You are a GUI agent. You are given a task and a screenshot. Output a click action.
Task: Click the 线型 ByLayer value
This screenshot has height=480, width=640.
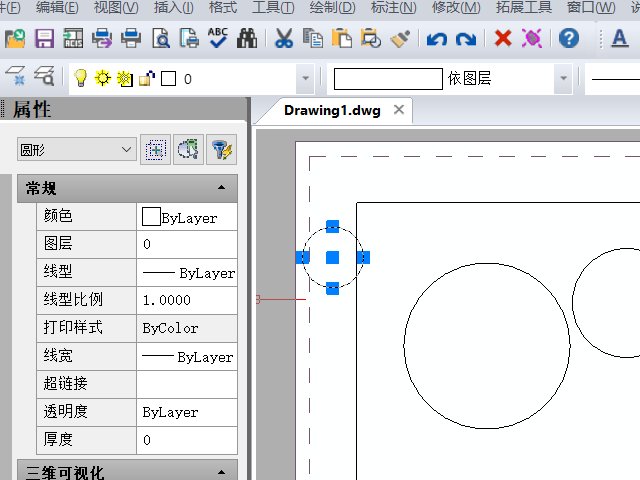(187, 273)
